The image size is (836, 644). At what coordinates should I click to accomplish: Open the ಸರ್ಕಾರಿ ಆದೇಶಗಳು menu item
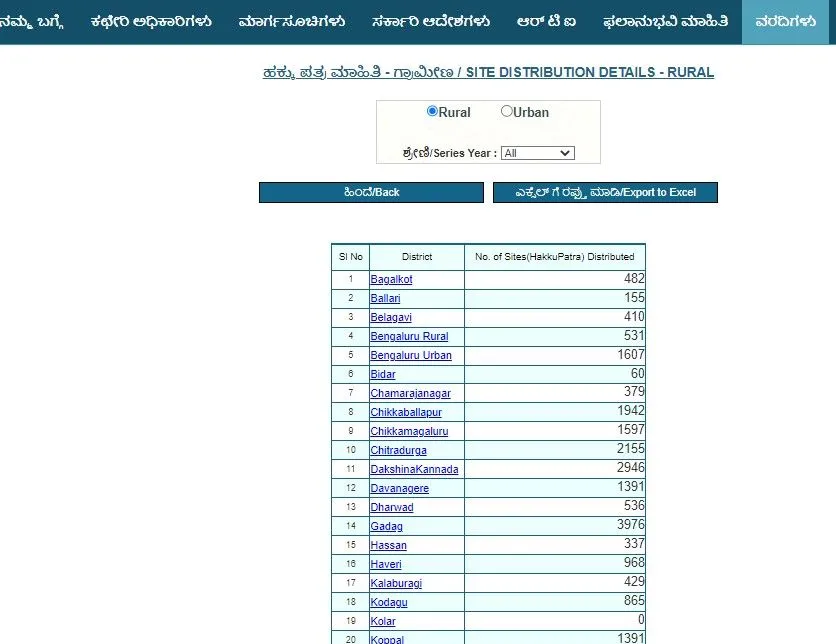[x=430, y=21]
